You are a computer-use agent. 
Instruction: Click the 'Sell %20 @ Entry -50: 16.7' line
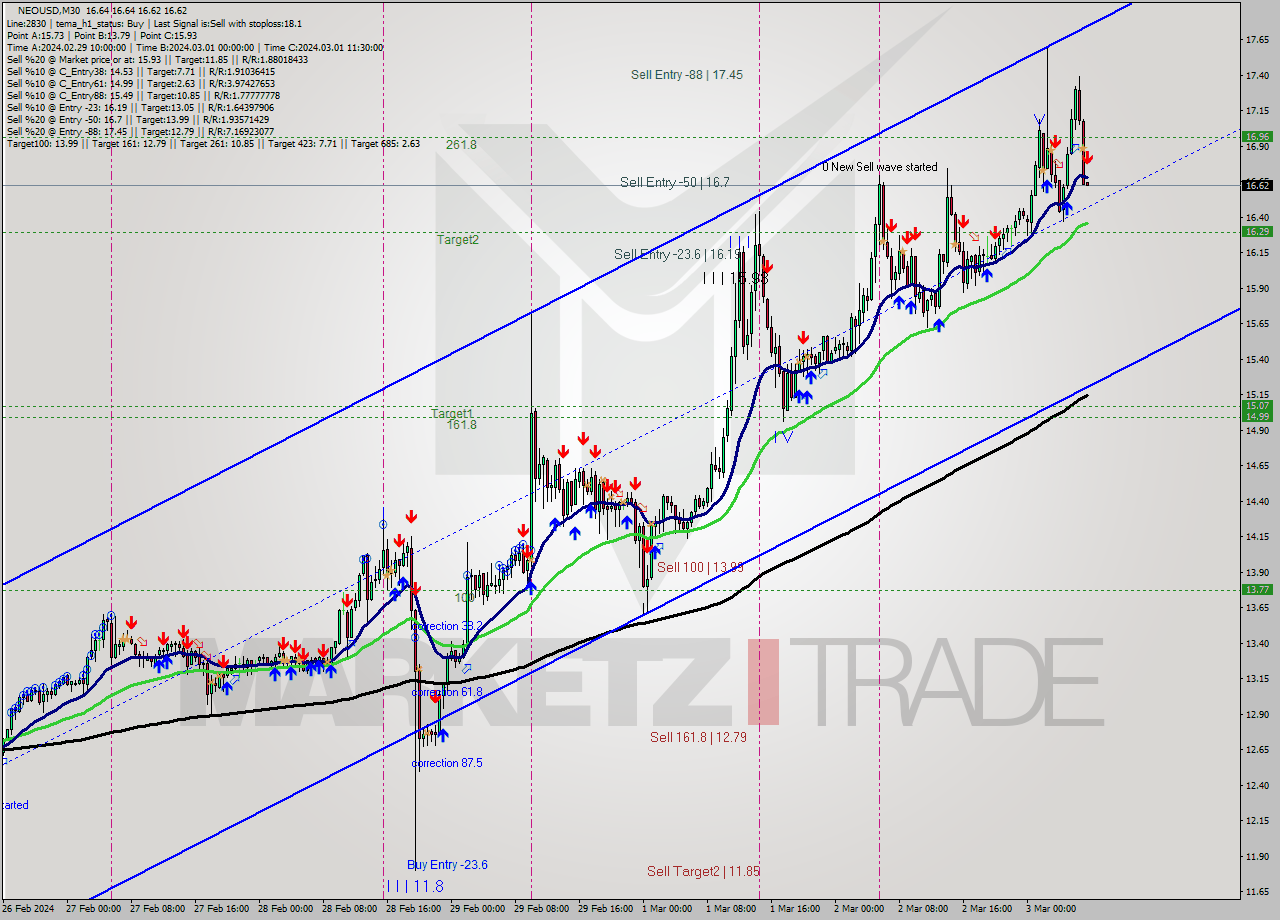point(138,119)
